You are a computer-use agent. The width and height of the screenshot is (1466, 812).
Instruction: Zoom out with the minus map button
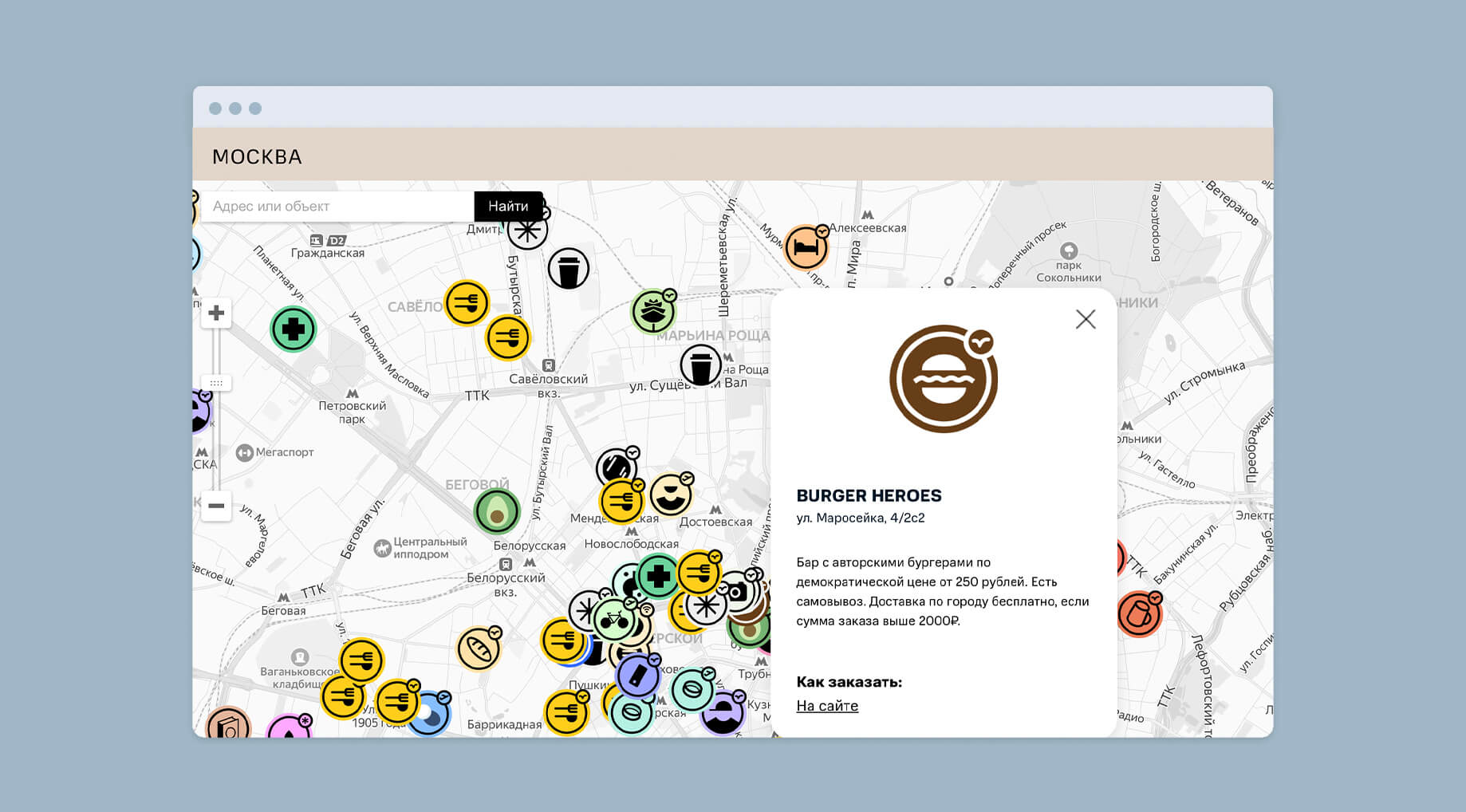pyautogui.click(x=216, y=506)
